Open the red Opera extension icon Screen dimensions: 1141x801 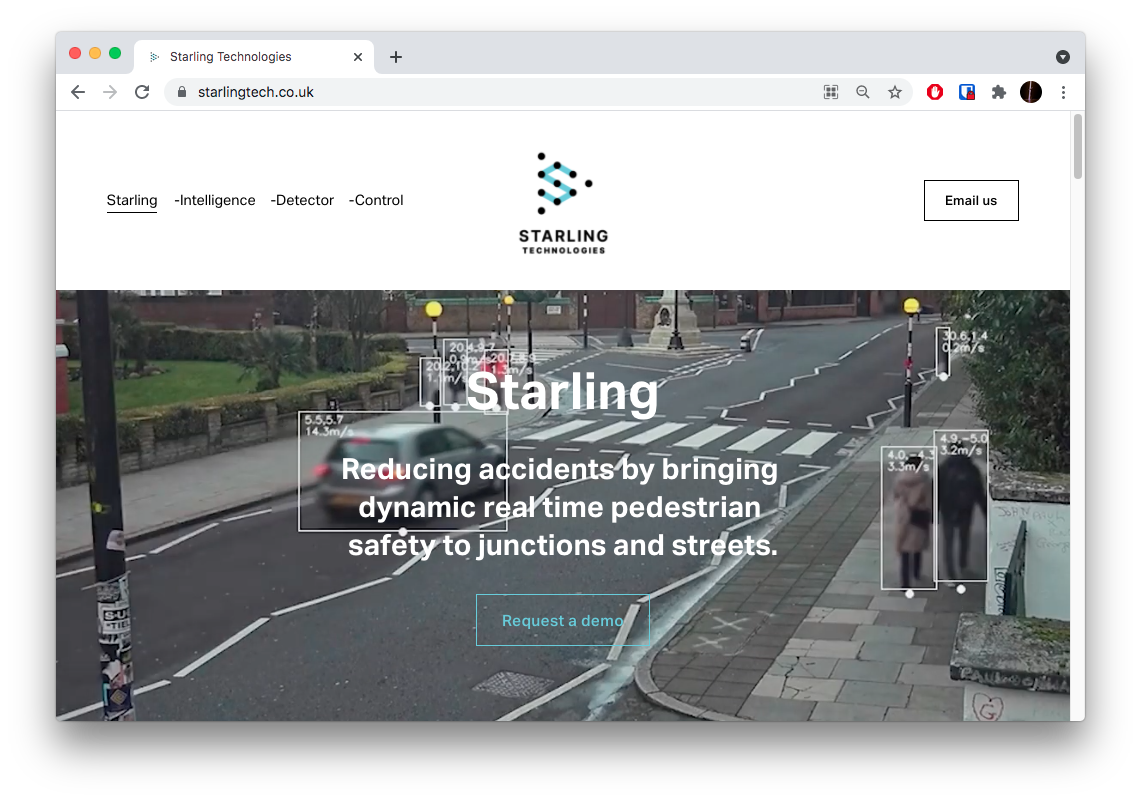click(935, 92)
